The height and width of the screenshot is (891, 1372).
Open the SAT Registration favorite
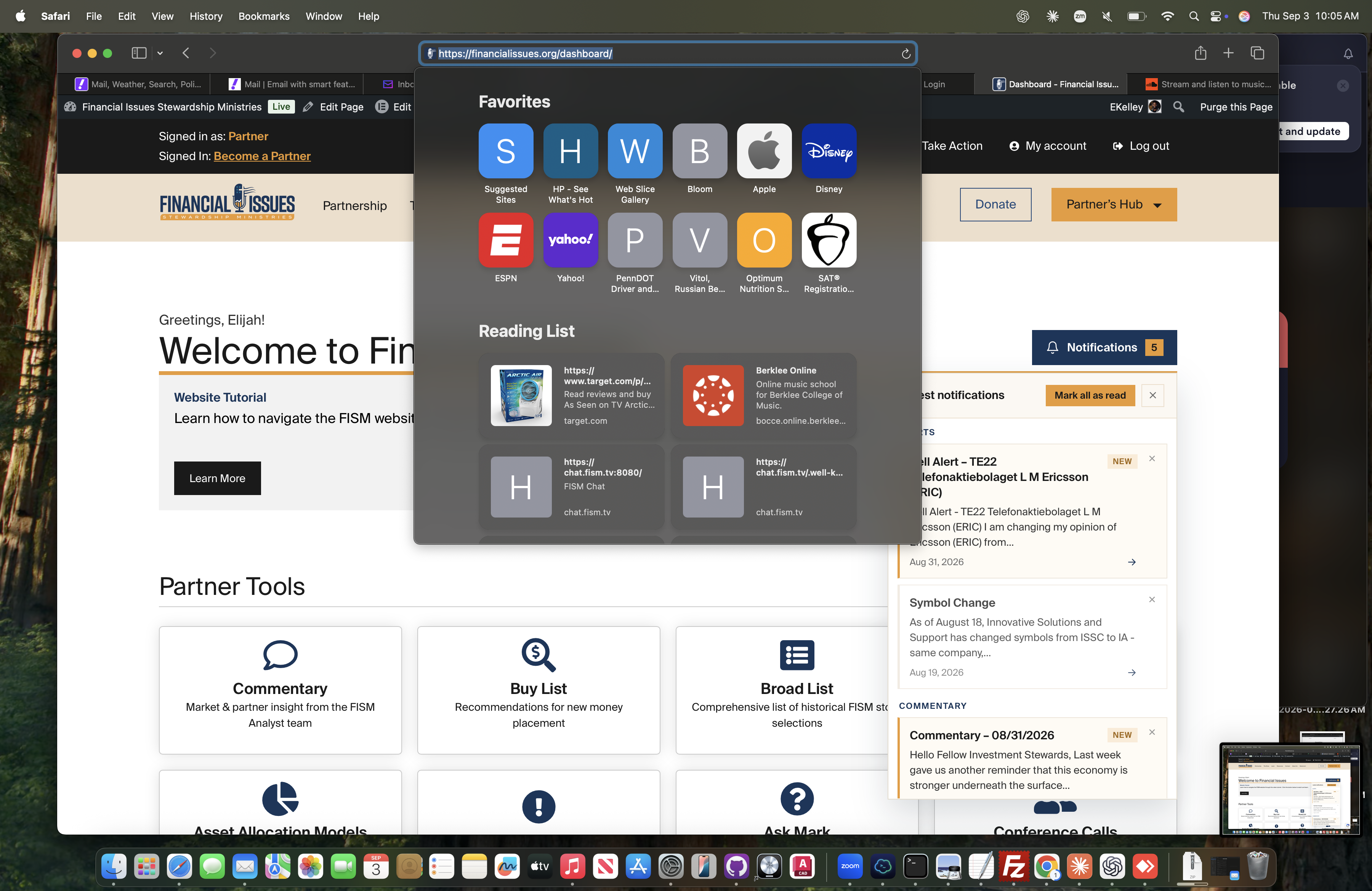[x=829, y=253]
